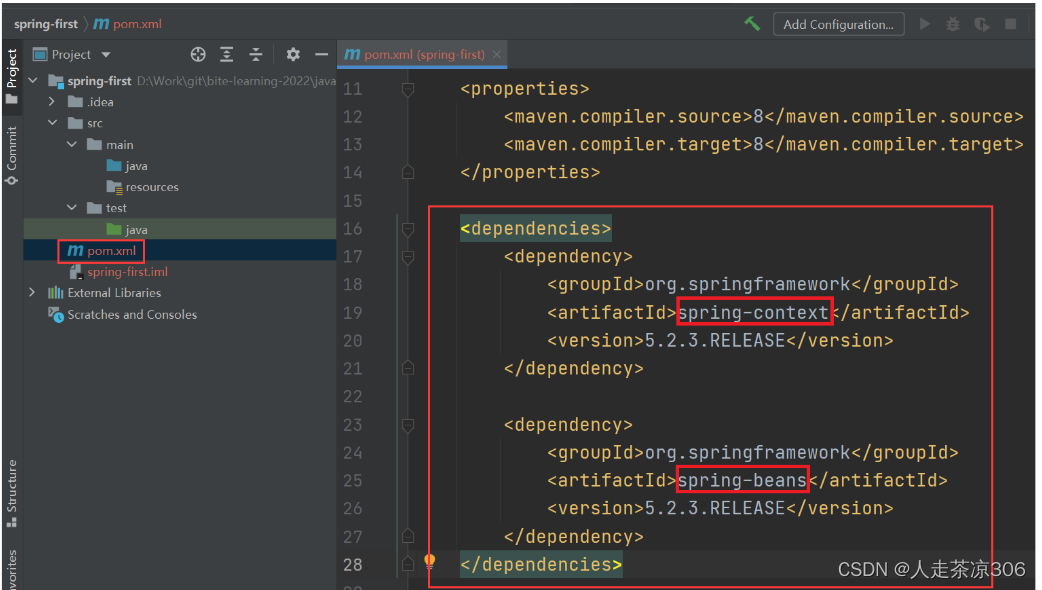Click line number 15 in the gutter
Image resolution: width=1042 pixels, height=590 pixels.
[353, 201]
